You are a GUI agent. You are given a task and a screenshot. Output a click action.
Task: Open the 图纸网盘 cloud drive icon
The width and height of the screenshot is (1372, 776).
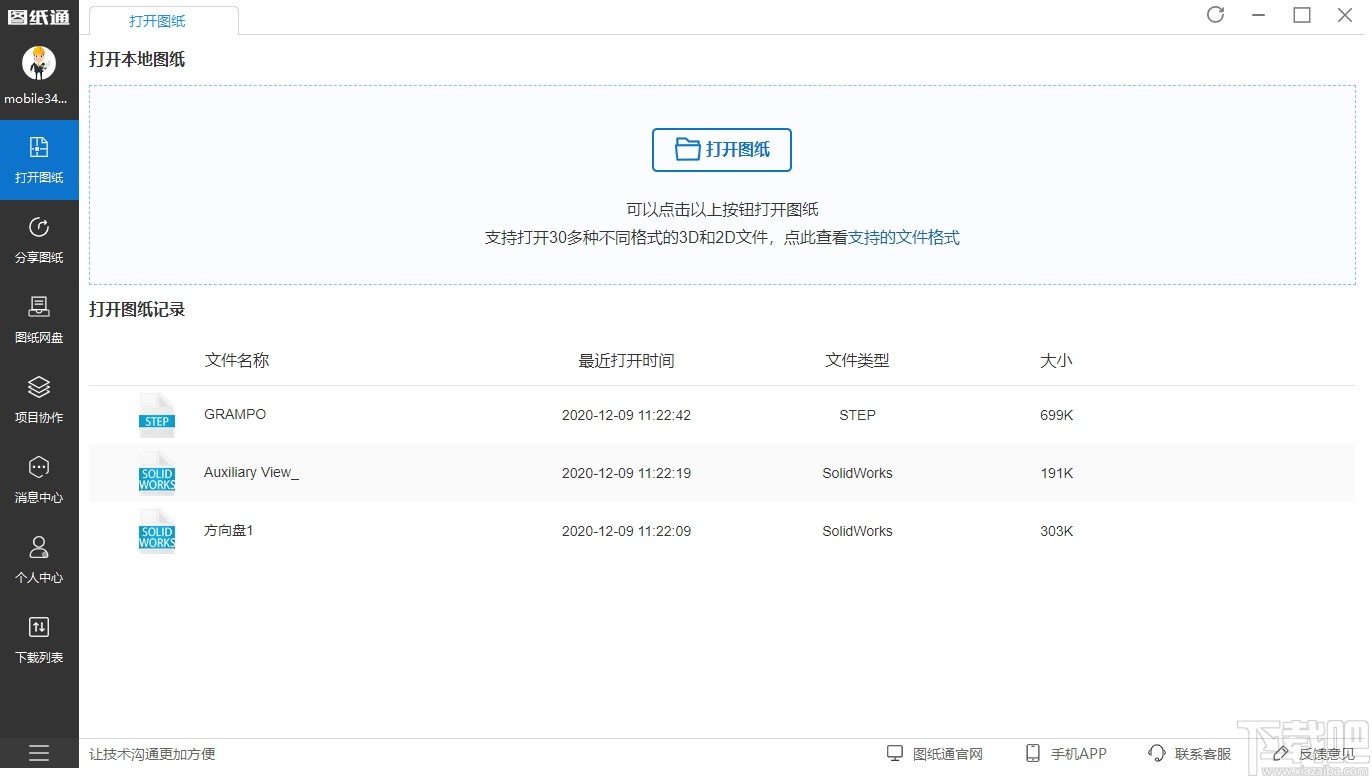(x=39, y=318)
